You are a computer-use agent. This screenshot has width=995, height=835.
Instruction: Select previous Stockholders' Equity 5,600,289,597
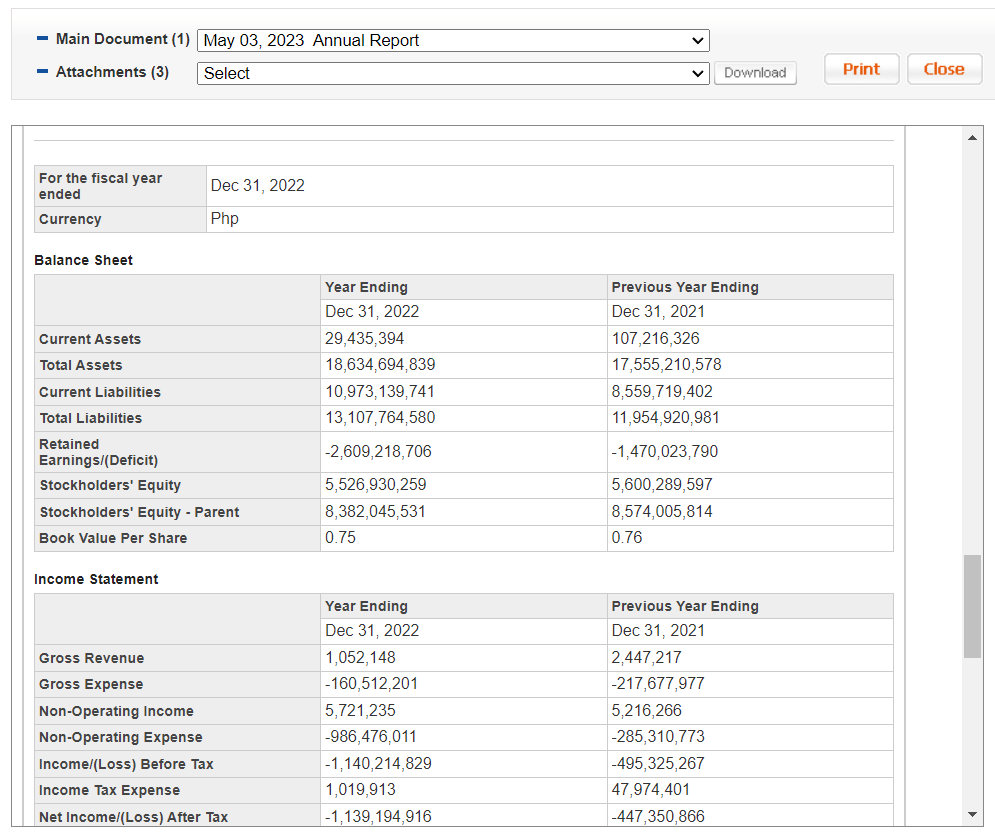662,485
